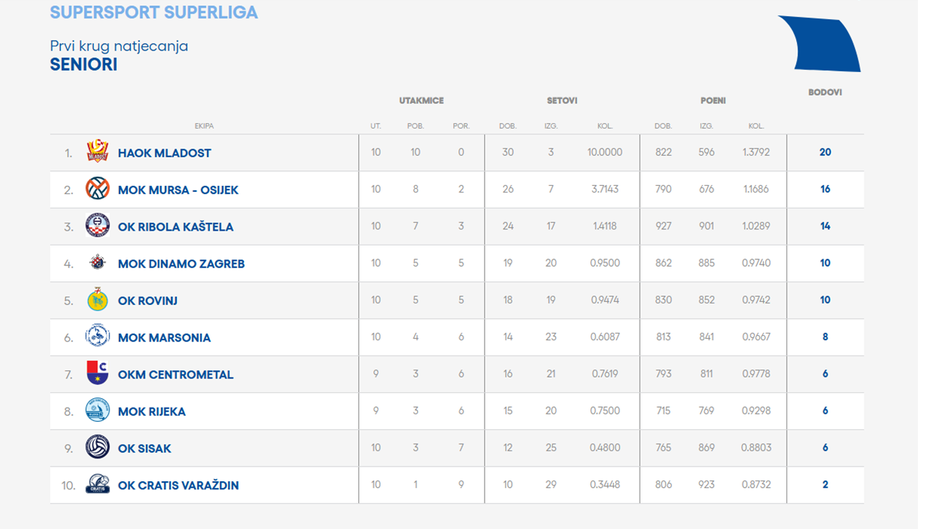The width and height of the screenshot is (940, 529).
Task: Click the OKM Centrometal team logo
Action: coord(97,374)
